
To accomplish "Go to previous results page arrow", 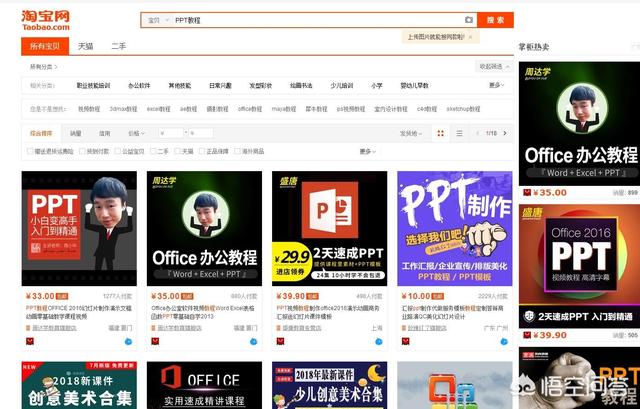I will click(x=478, y=133).
